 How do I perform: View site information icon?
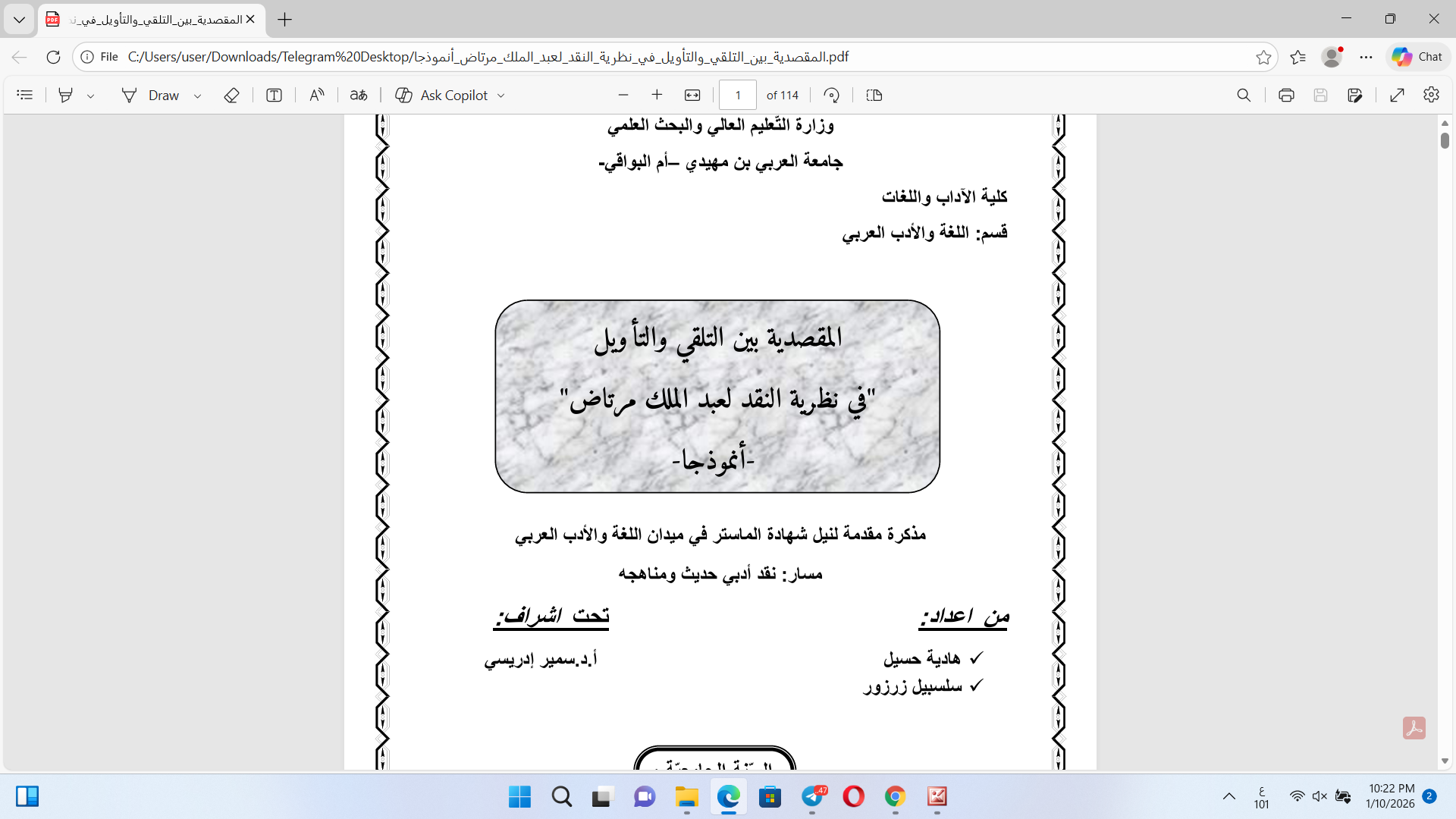tap(87, 57)
